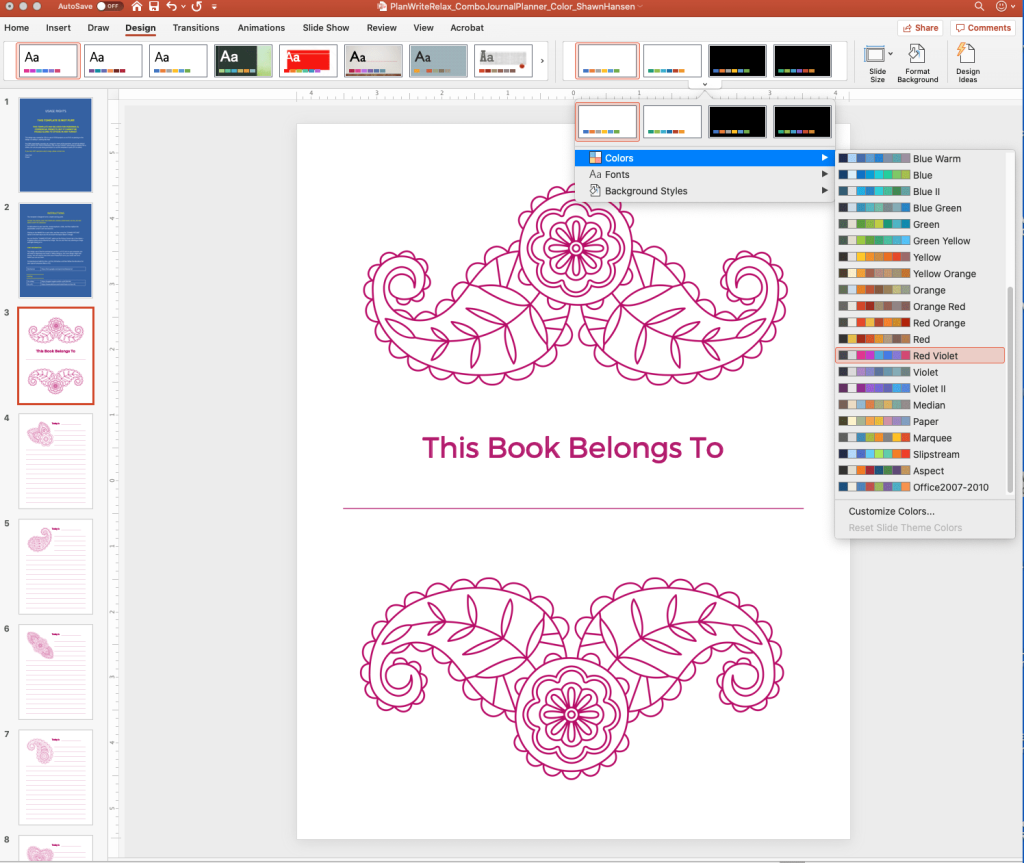Viewport: 1024px width, 863px height.
Task: Open the Home tab
Action: pyautogui.click(x=16, y=27)
